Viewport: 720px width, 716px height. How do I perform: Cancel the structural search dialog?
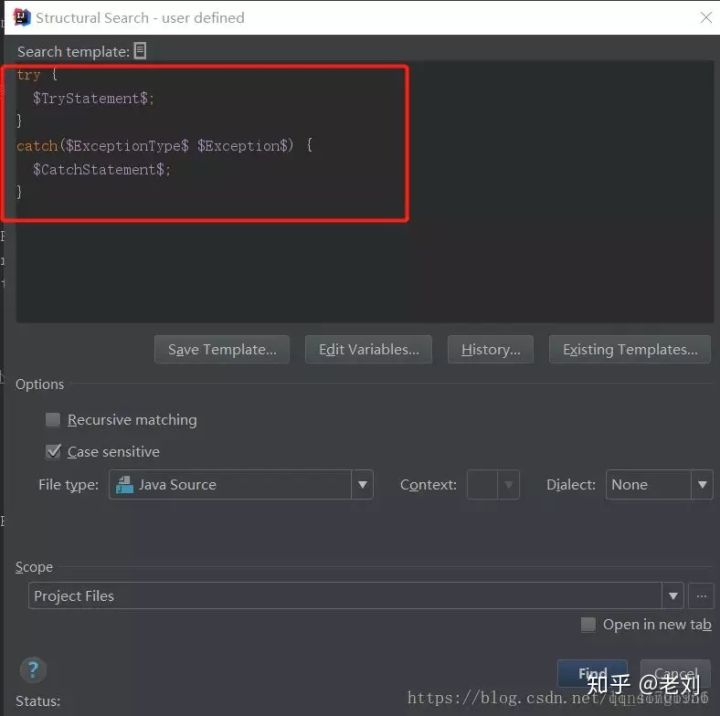pyautogui.click(x=675, y=673)
